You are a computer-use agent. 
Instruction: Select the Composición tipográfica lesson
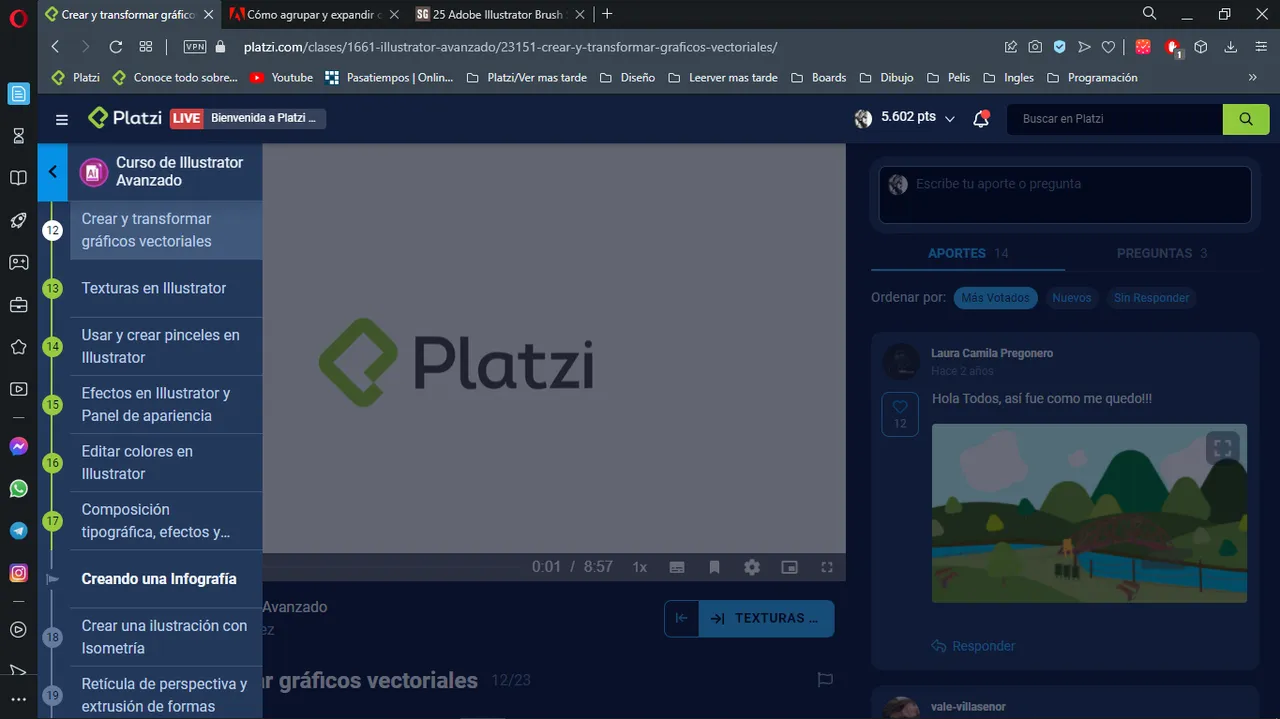[x=166, y=520]
